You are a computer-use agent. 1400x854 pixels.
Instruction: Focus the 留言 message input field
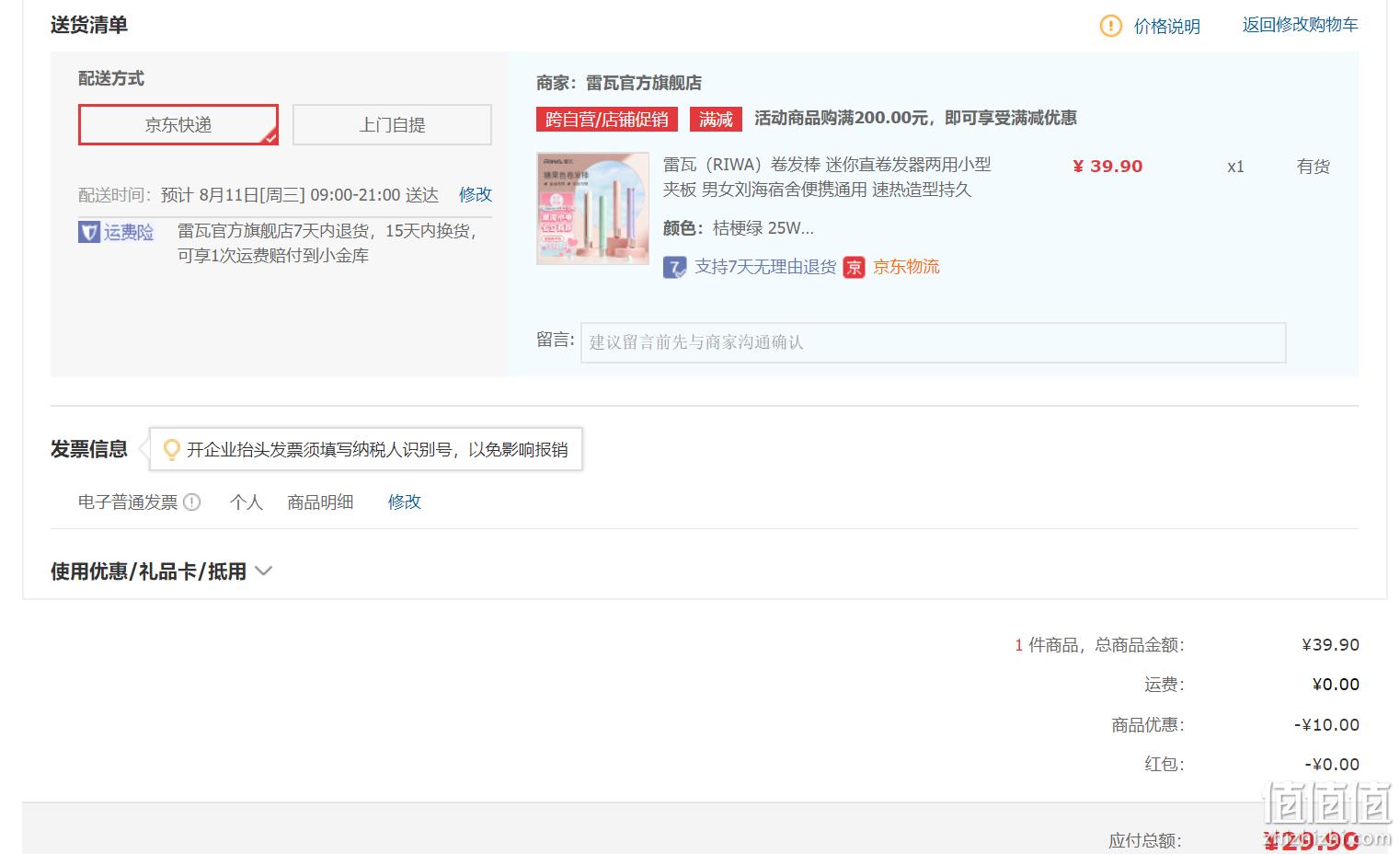933,342
